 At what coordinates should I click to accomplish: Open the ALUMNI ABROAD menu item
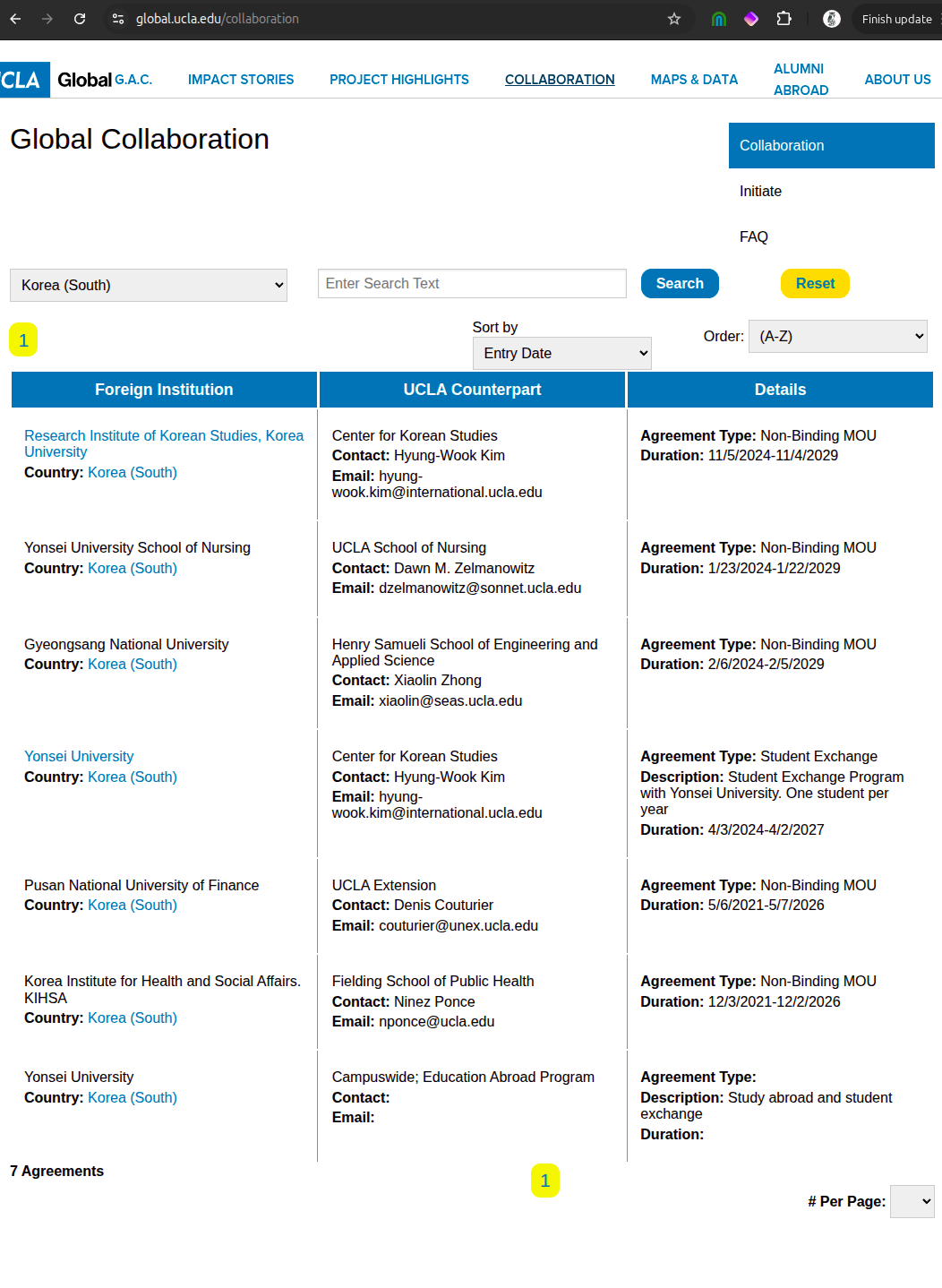click(x=800, y=80)
